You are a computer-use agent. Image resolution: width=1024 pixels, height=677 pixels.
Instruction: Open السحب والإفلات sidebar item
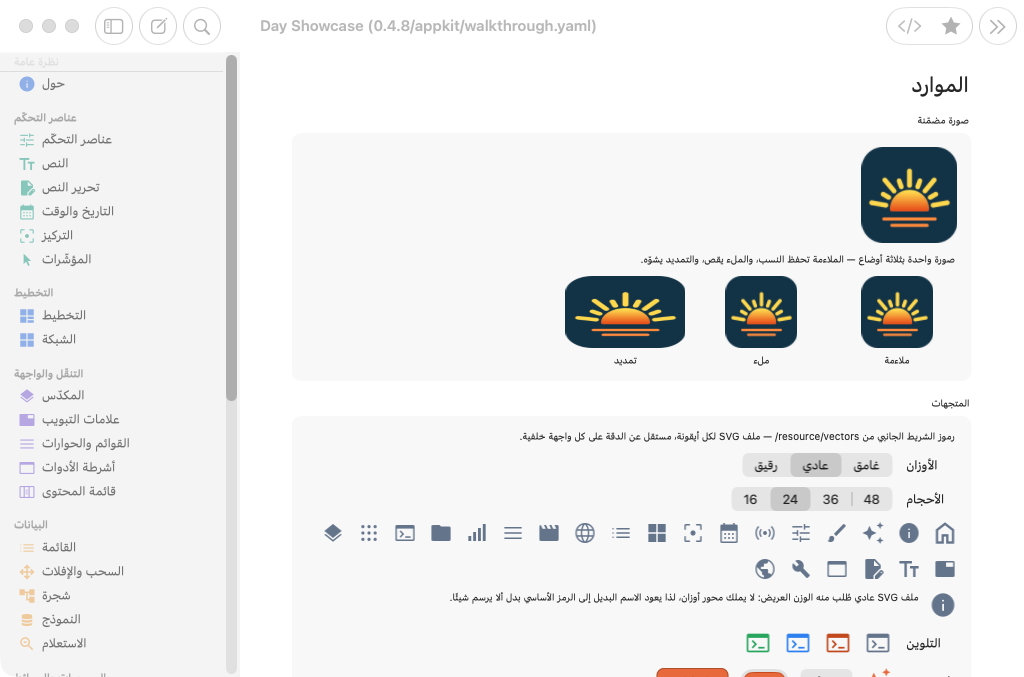click(x=112, y=571)
